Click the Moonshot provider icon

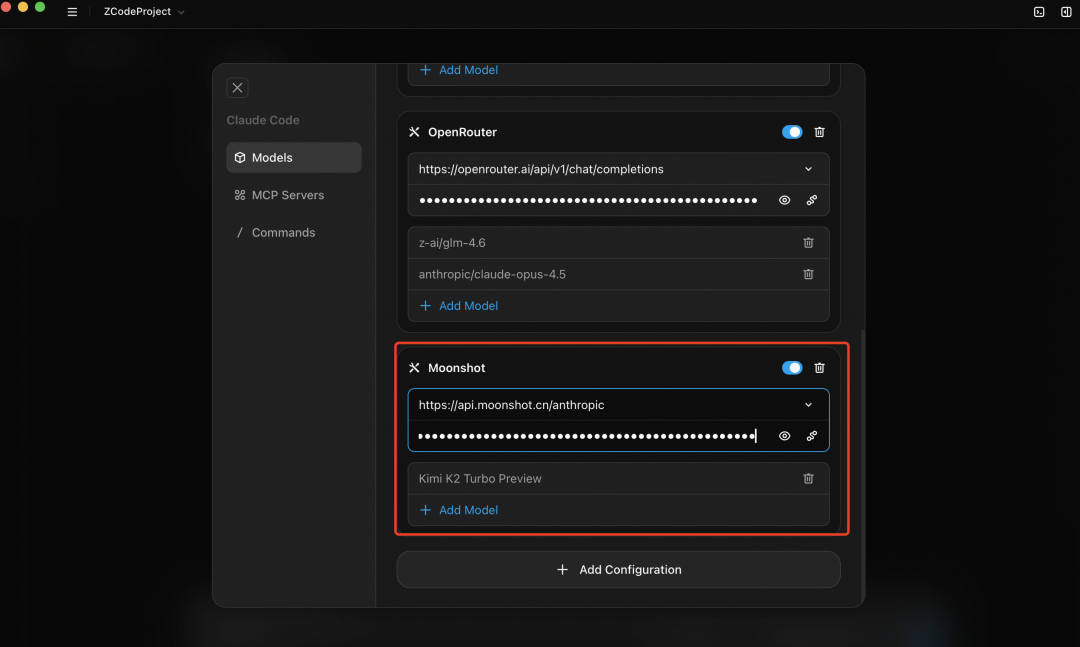pyautogui.click(x=414, y=368)
